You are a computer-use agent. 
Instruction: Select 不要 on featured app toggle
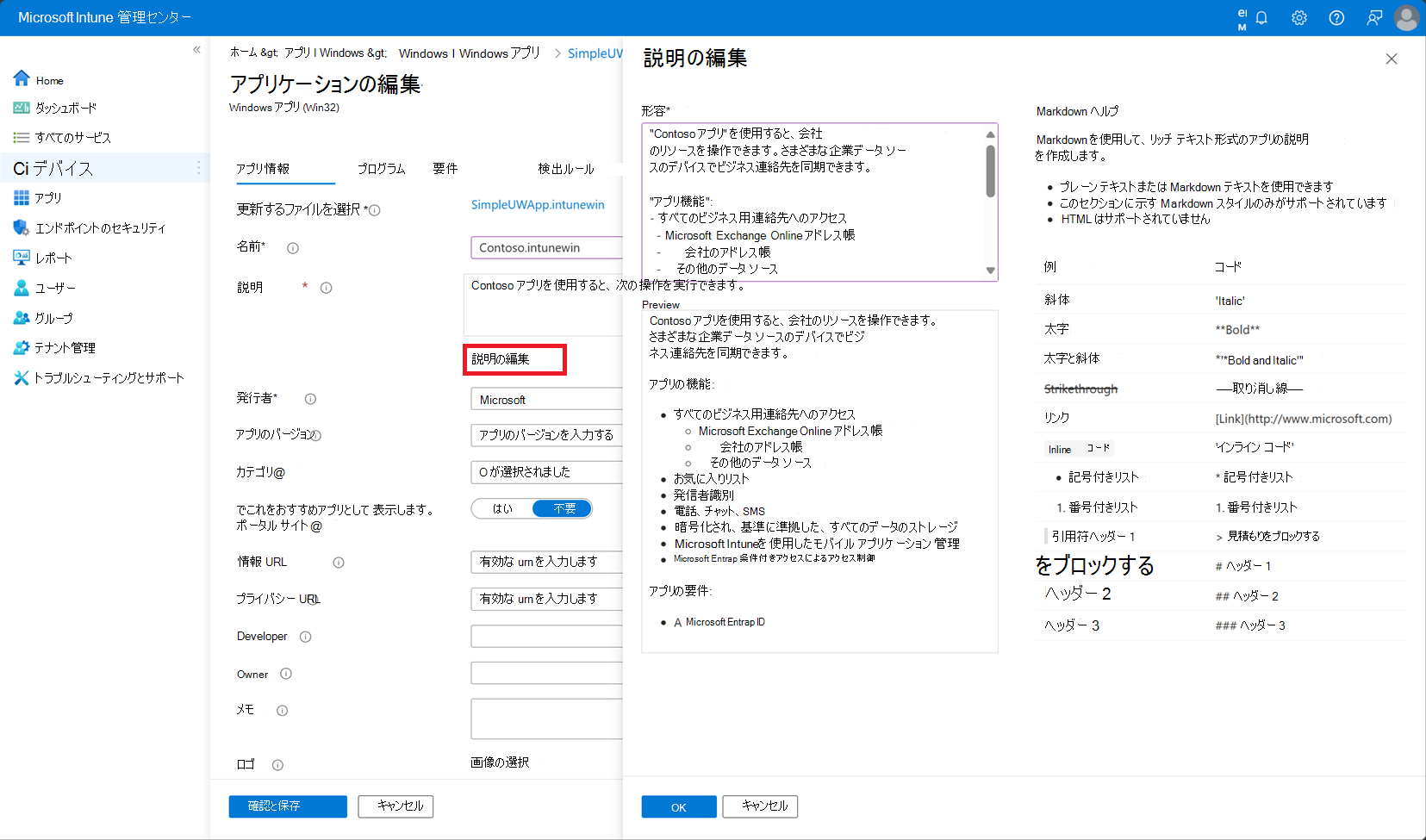pos(564,509)
